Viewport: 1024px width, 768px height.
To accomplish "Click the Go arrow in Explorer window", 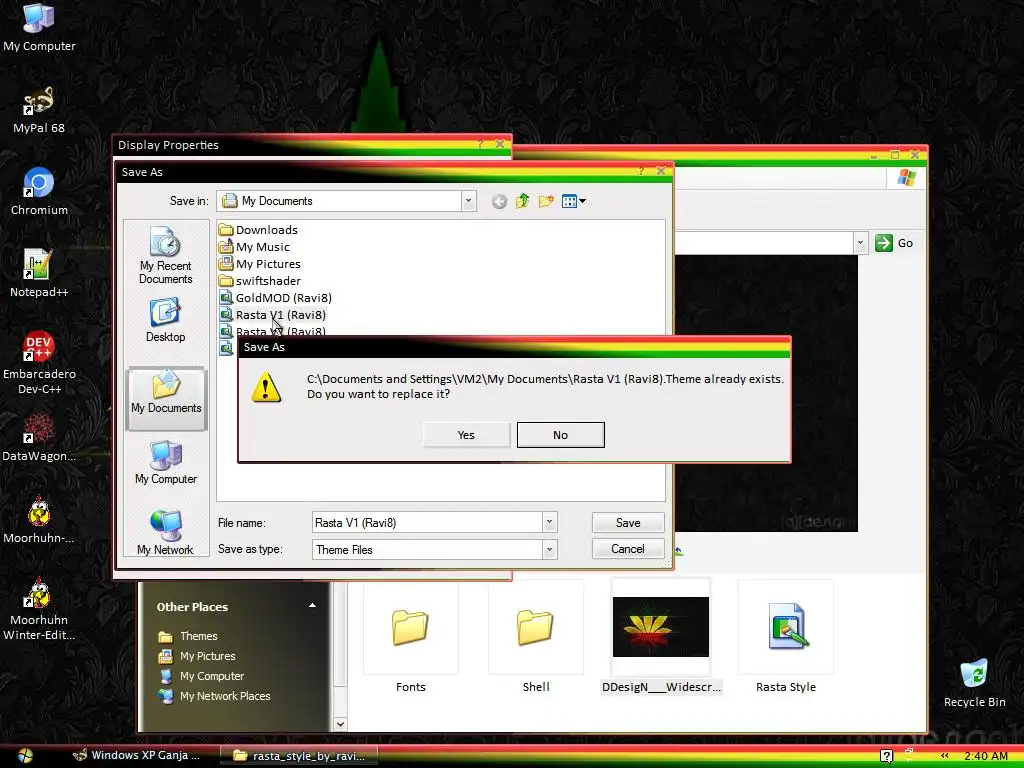I will [x=884, y=243].
